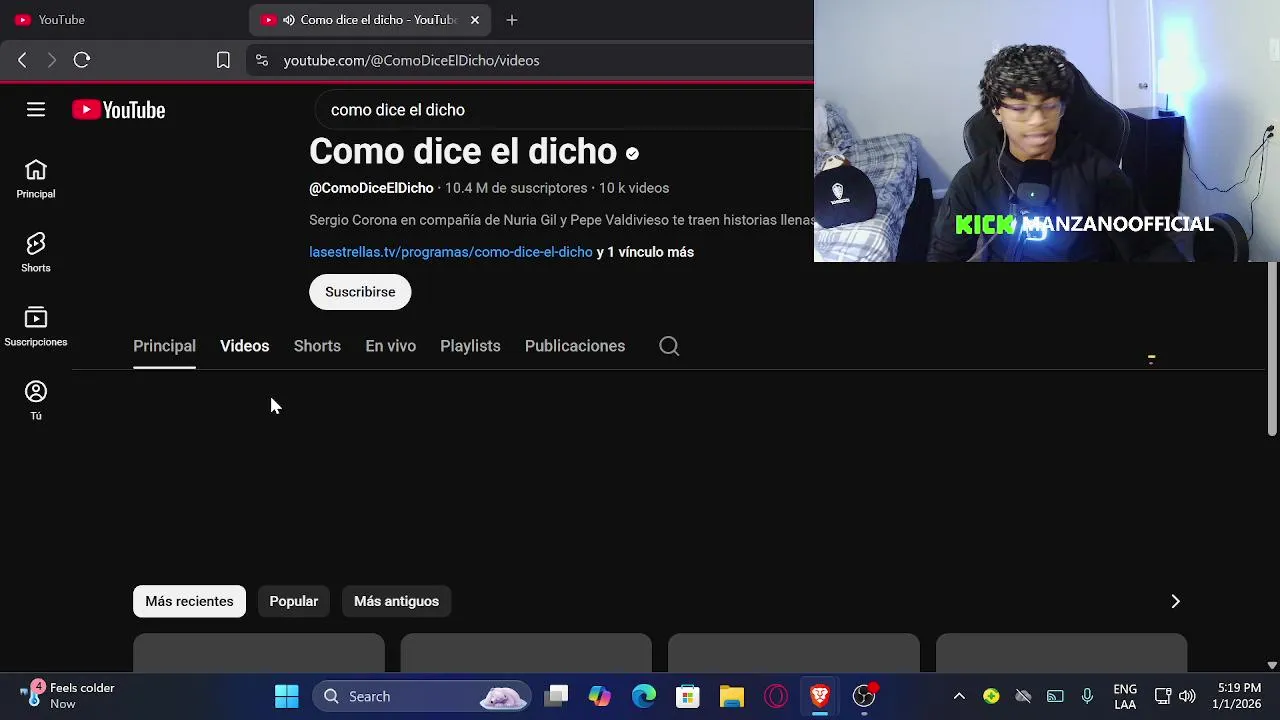Screen dimensions: 1280x720
Task: Open volume control in system tray
Action: tap(1187, 696)
